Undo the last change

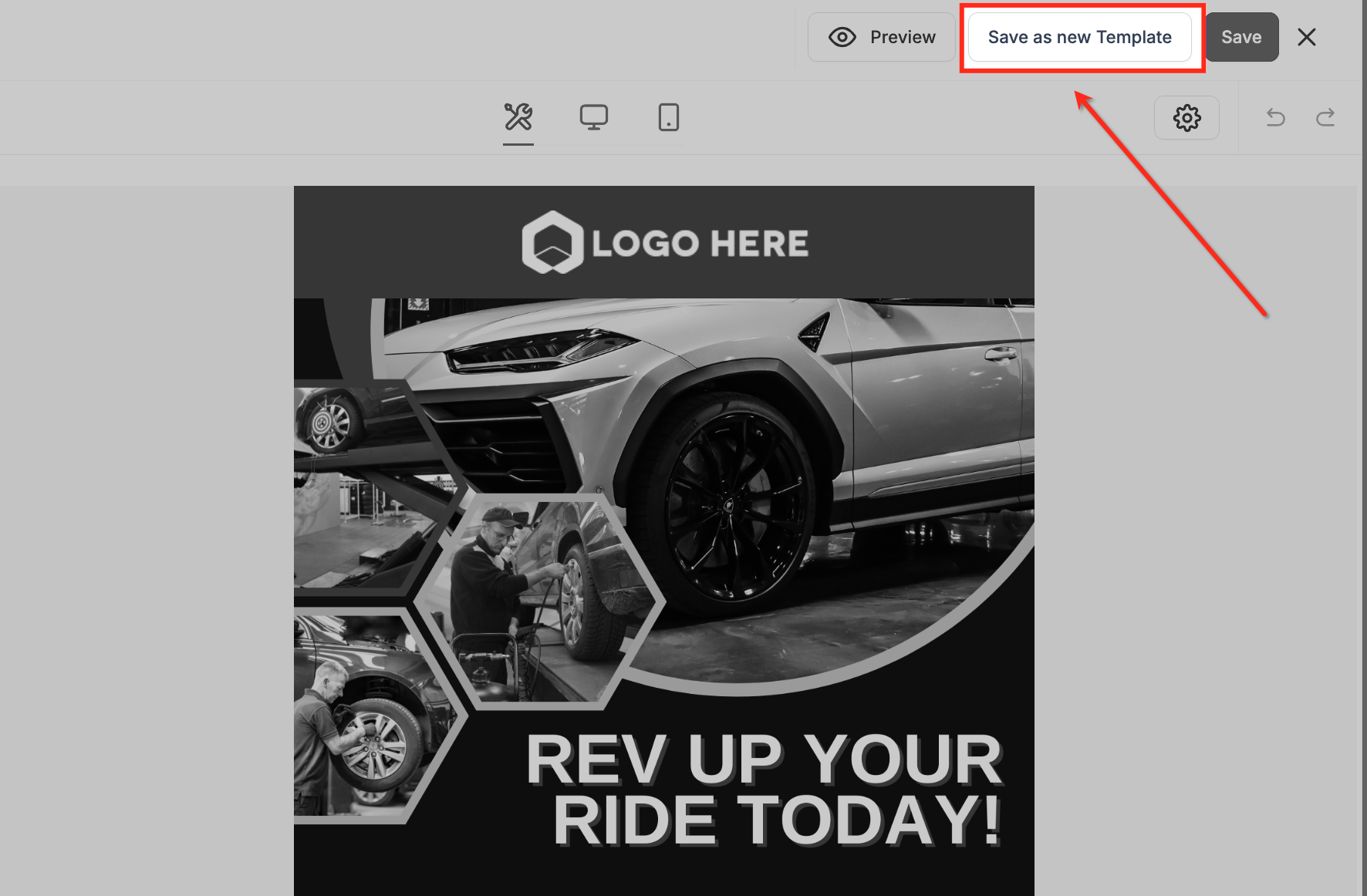[x=1275, y=117]
